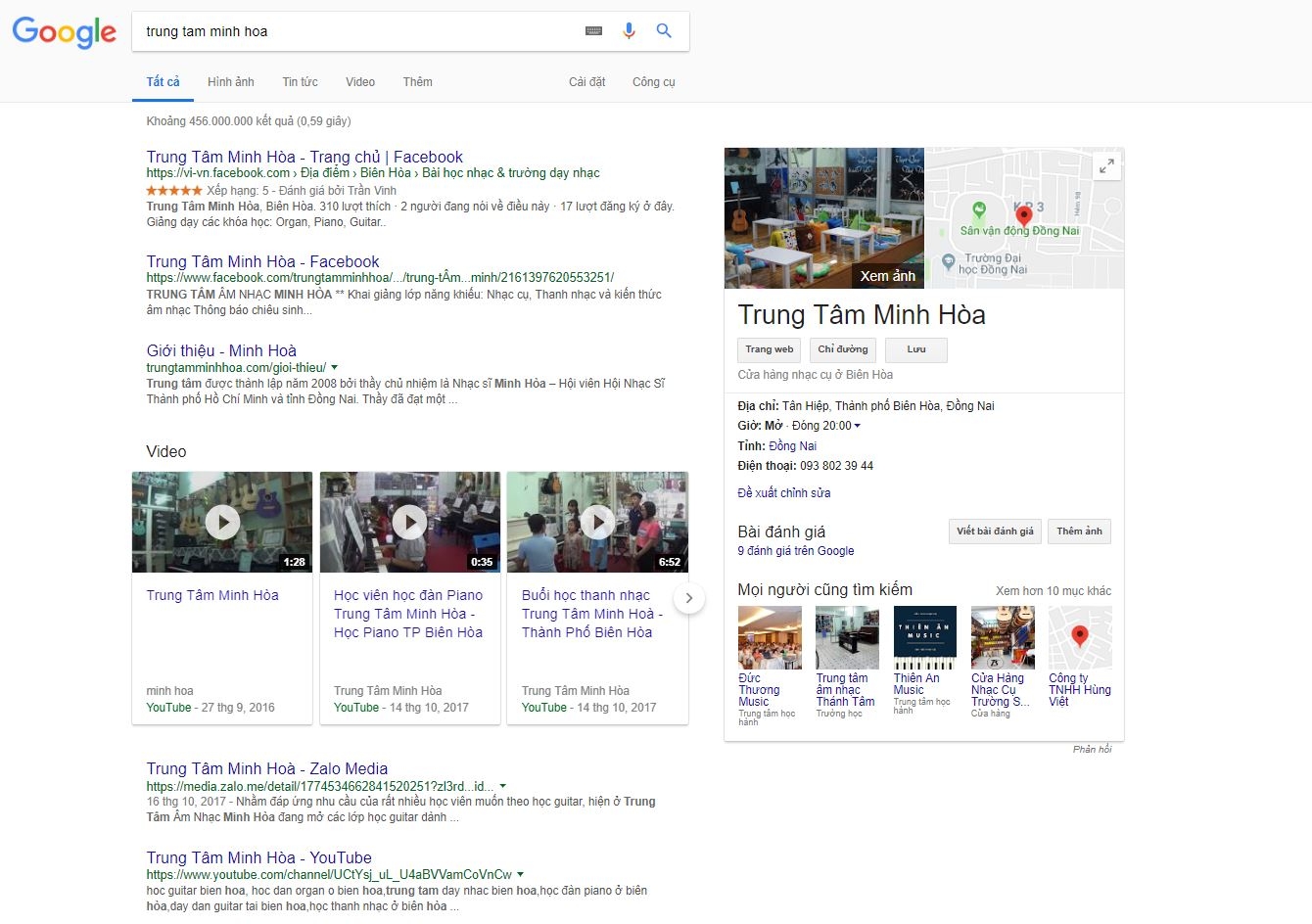Click the Trang web button
Image resolution: width=1312 pixels, height=924 pixels.
tap(770, 350)
